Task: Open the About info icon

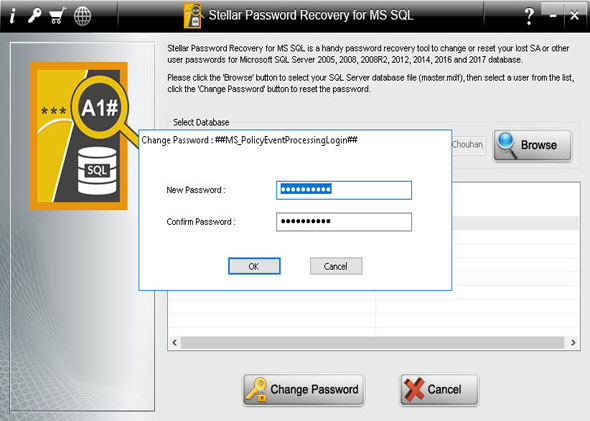Action: tap(12, 16)
